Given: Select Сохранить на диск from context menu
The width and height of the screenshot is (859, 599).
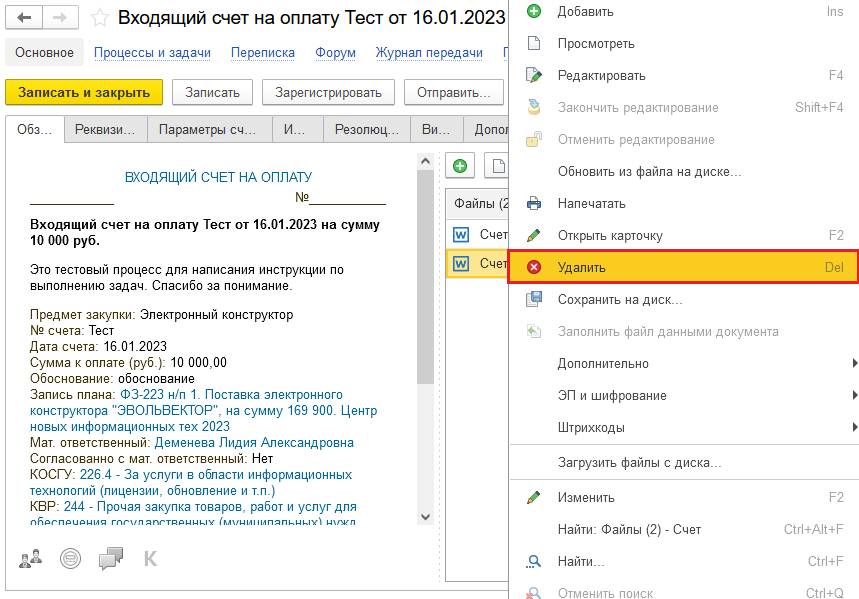Looking at the screenshot, I should 620,299.
